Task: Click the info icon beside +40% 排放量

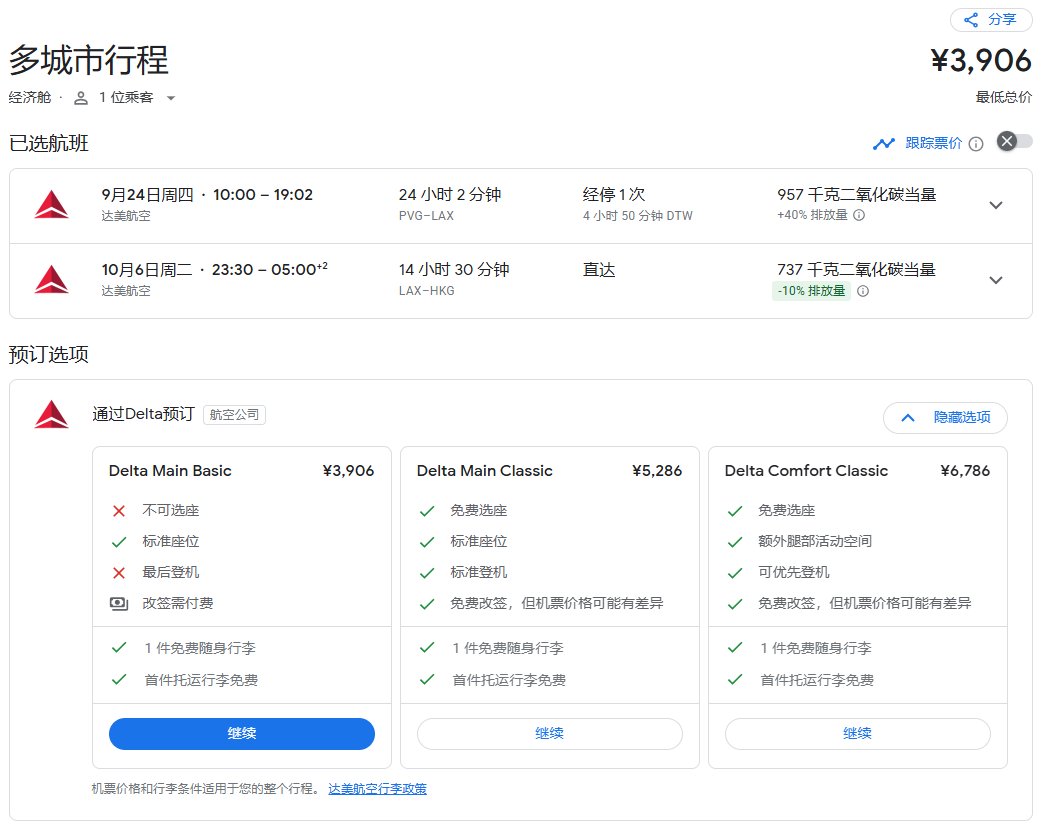Action: tap(858, 215)
